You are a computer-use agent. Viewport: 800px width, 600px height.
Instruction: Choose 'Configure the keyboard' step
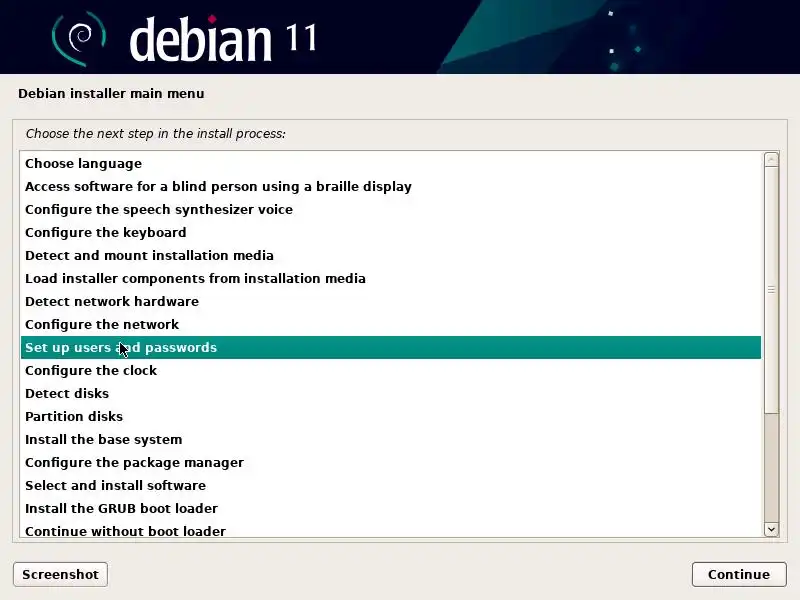coord(391,233)
